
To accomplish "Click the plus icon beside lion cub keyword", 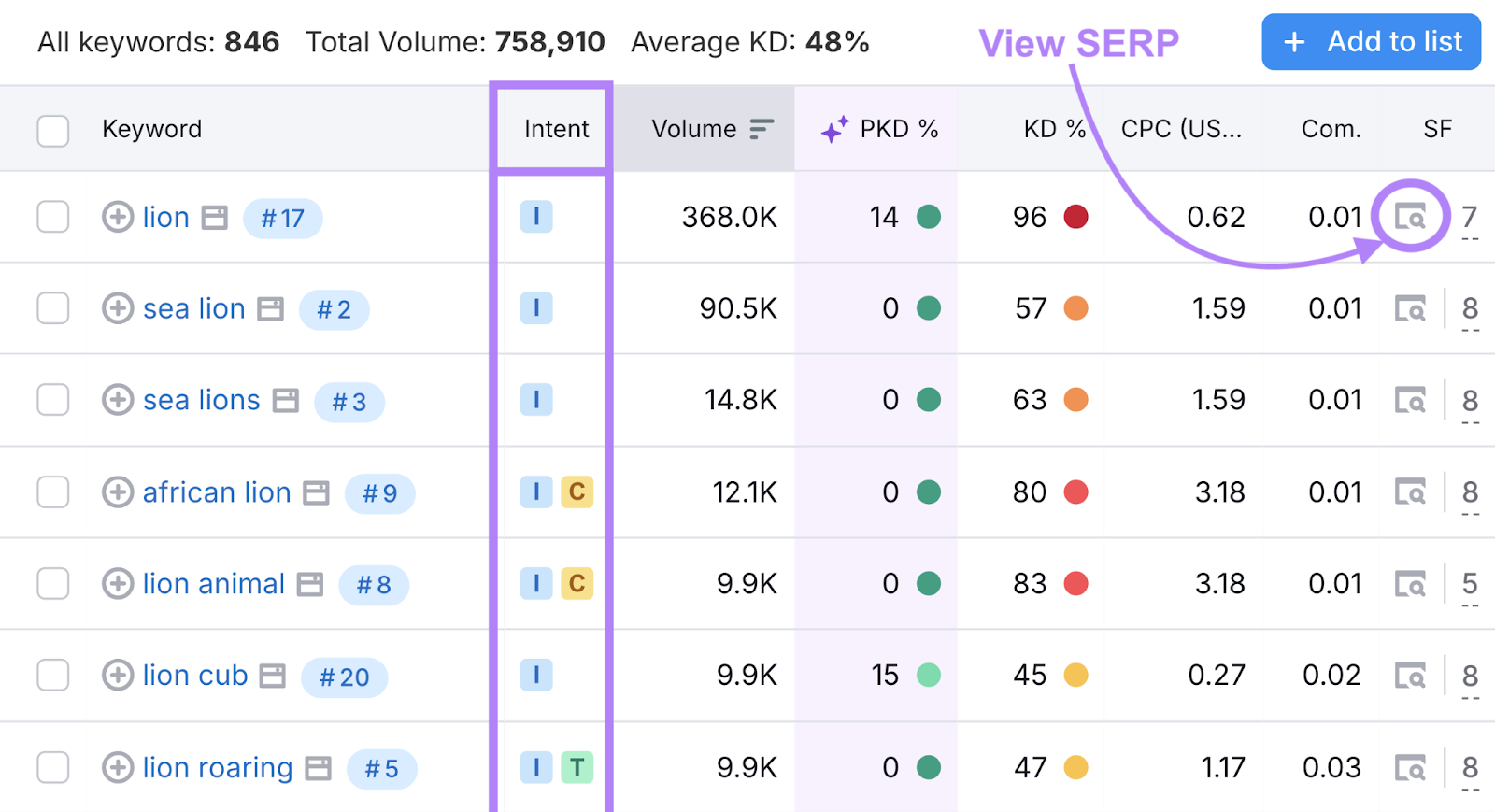I will [x=117, y=675].
